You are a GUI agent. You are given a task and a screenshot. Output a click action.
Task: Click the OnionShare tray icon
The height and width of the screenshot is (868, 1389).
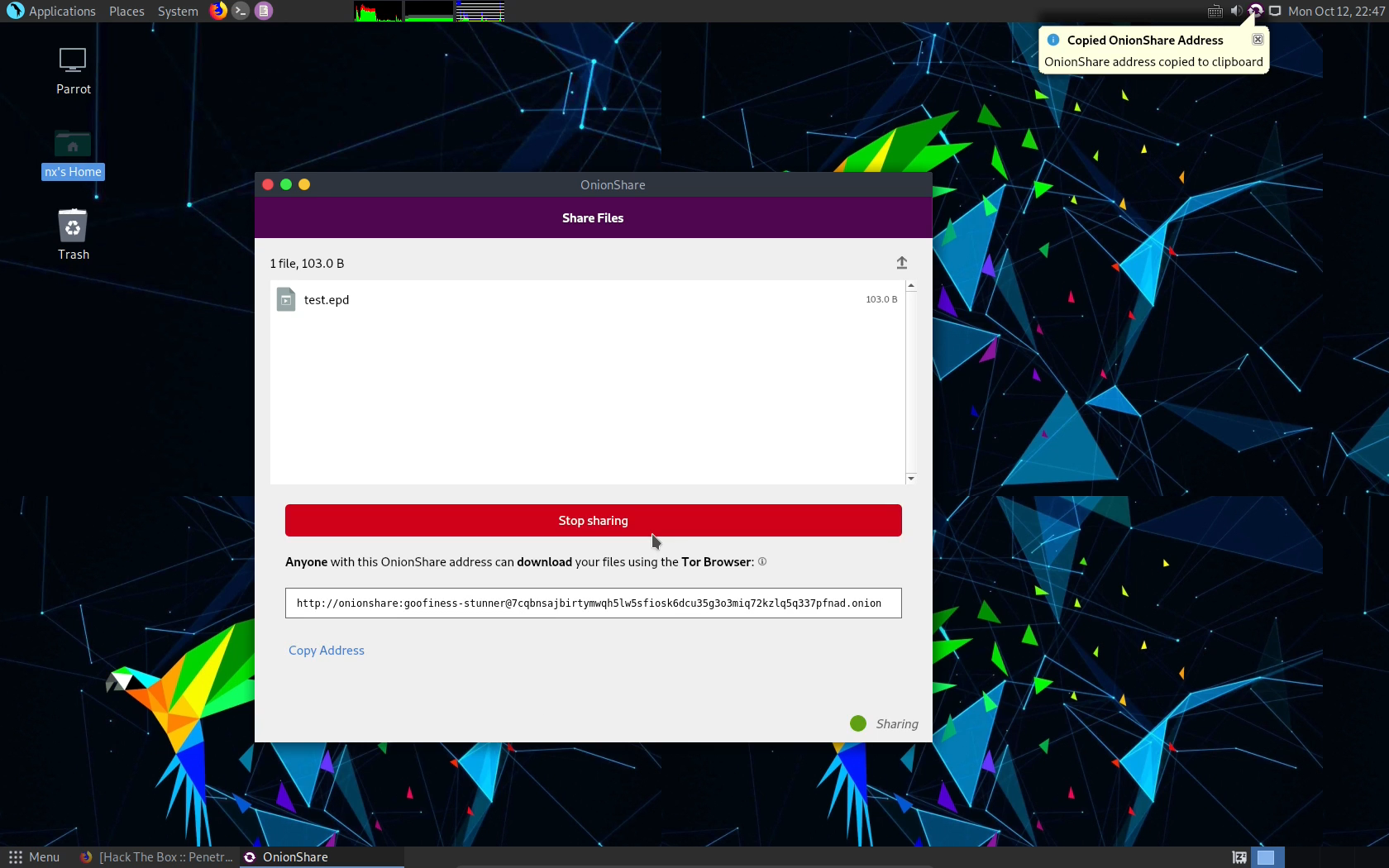(x=1255, y=11)
